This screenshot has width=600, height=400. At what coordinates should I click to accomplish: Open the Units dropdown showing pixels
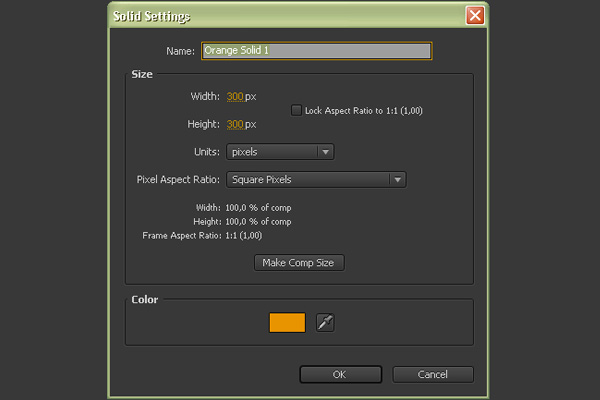coord(280,152)
